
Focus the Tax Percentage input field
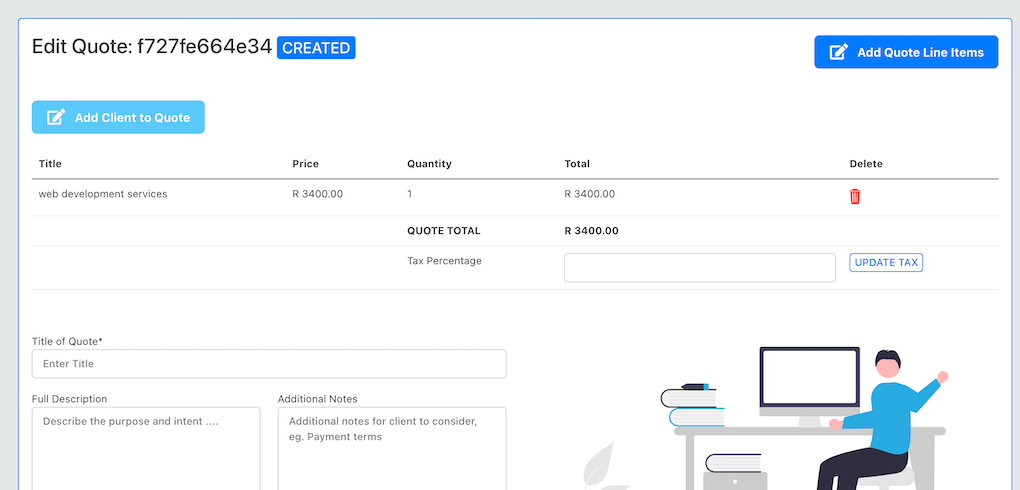point(699,267)
